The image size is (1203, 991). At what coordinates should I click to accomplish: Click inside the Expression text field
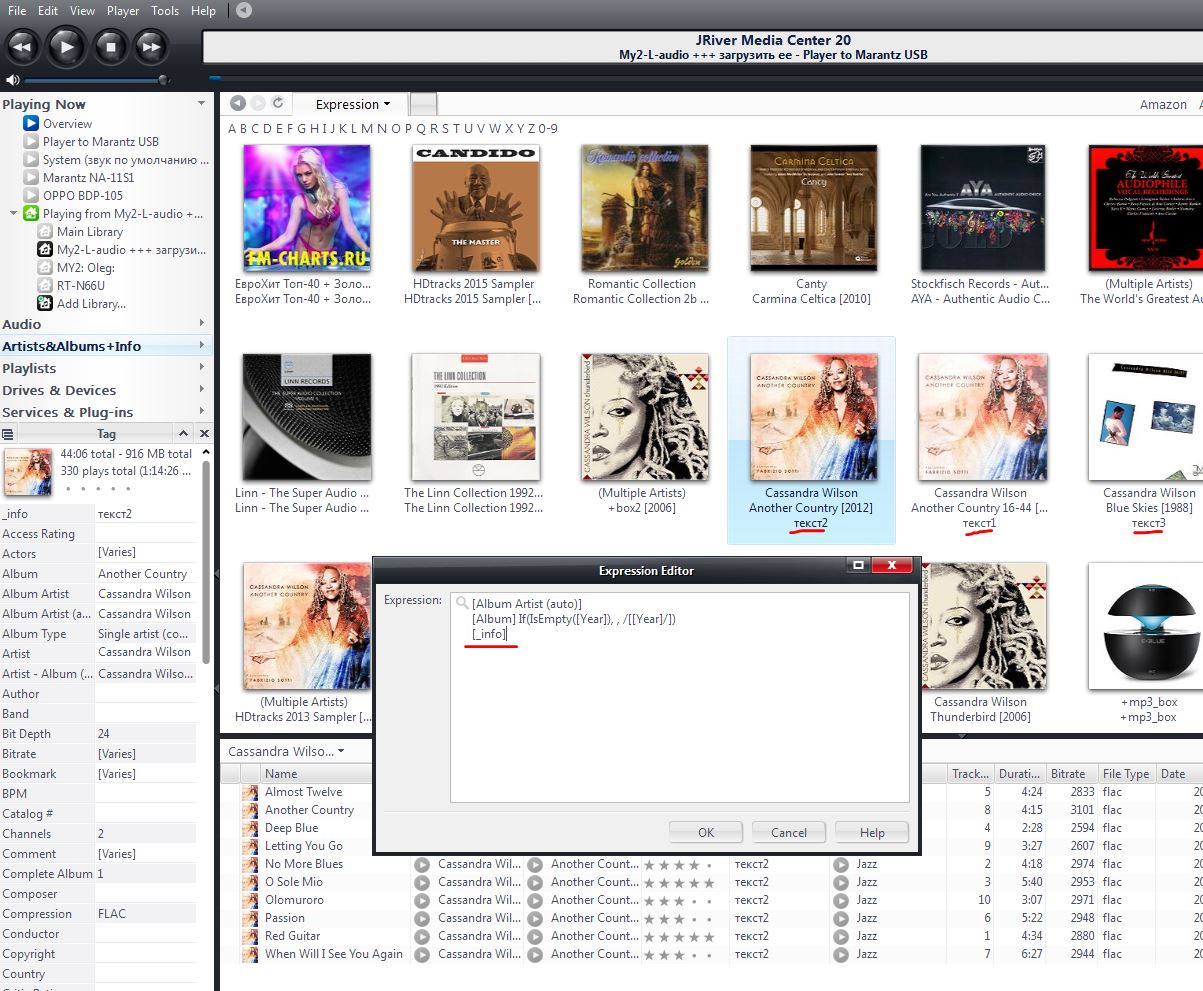679,697
